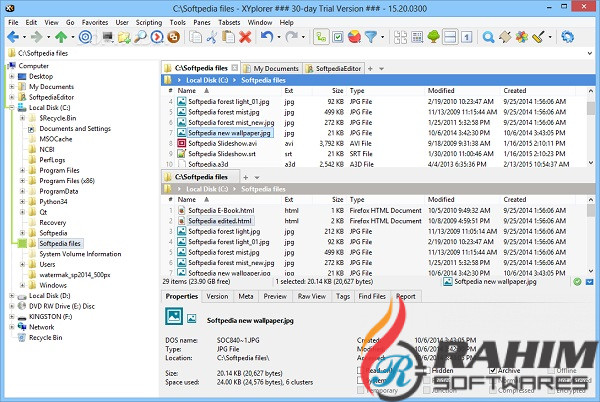Image resolution: width=600 pixels, height=402 pixels.
Task: Toggle the Archive attribute checkbox
Action: 493,370
